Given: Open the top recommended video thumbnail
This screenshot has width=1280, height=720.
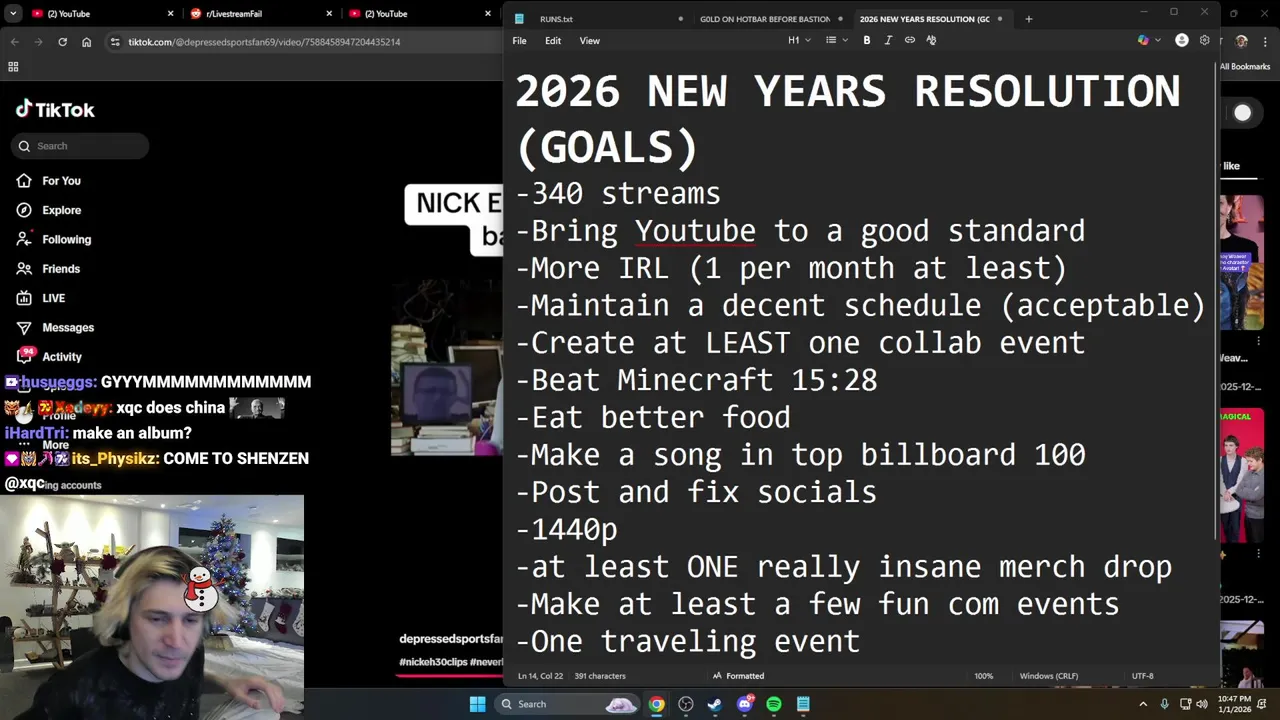Looking at the screenshot, I should pos(1242,263).
